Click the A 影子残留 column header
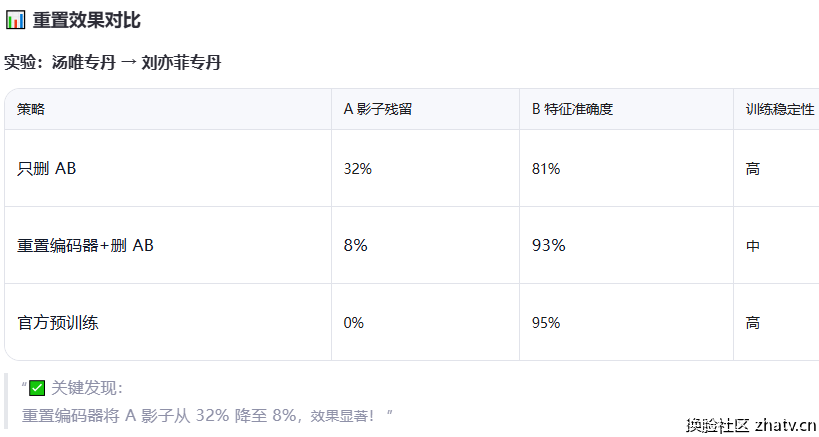 click(377, 109)
